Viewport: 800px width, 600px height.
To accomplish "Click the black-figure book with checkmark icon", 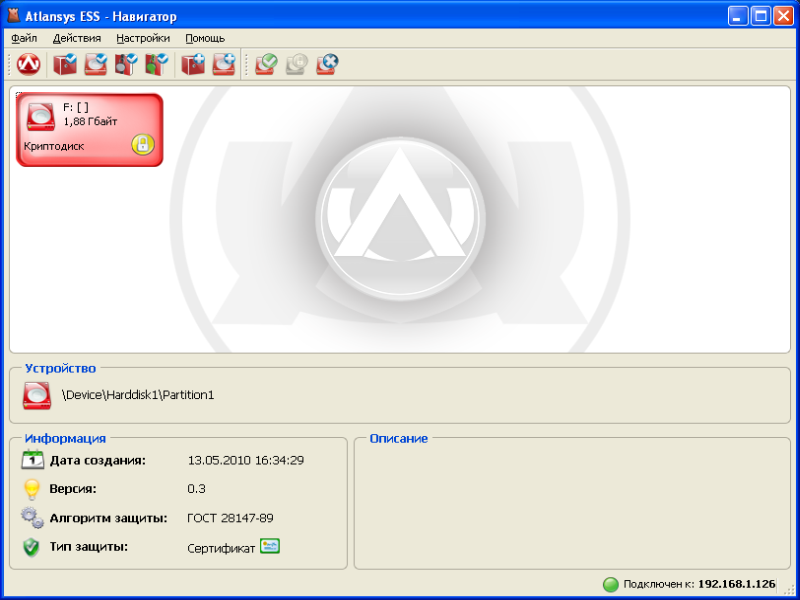I will click(127, 64).
